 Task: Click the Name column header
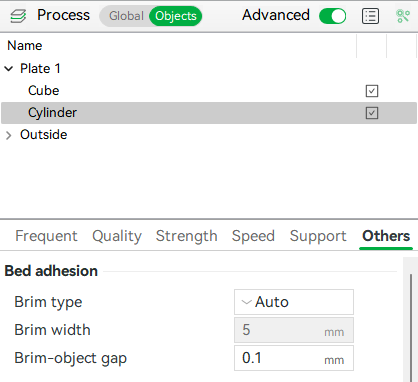tap(25, 46)
